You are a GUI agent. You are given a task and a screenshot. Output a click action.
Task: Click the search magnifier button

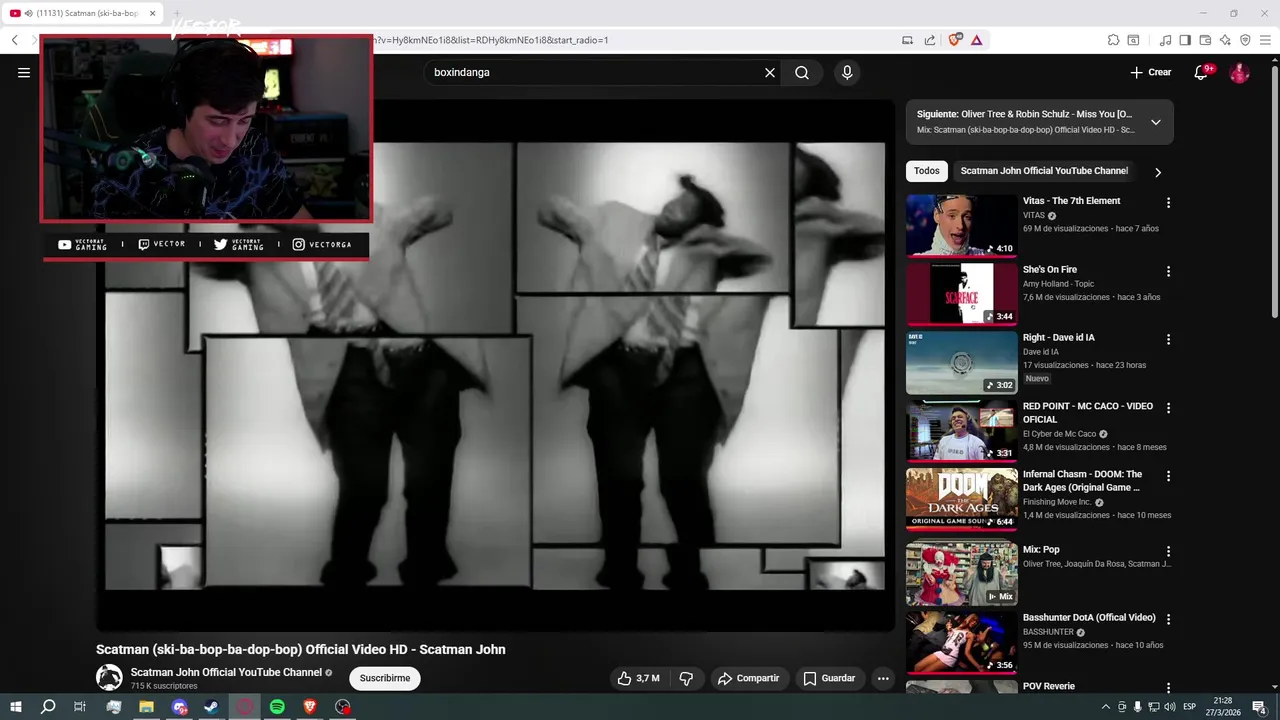pyautogui.click(x=802, y=72)
